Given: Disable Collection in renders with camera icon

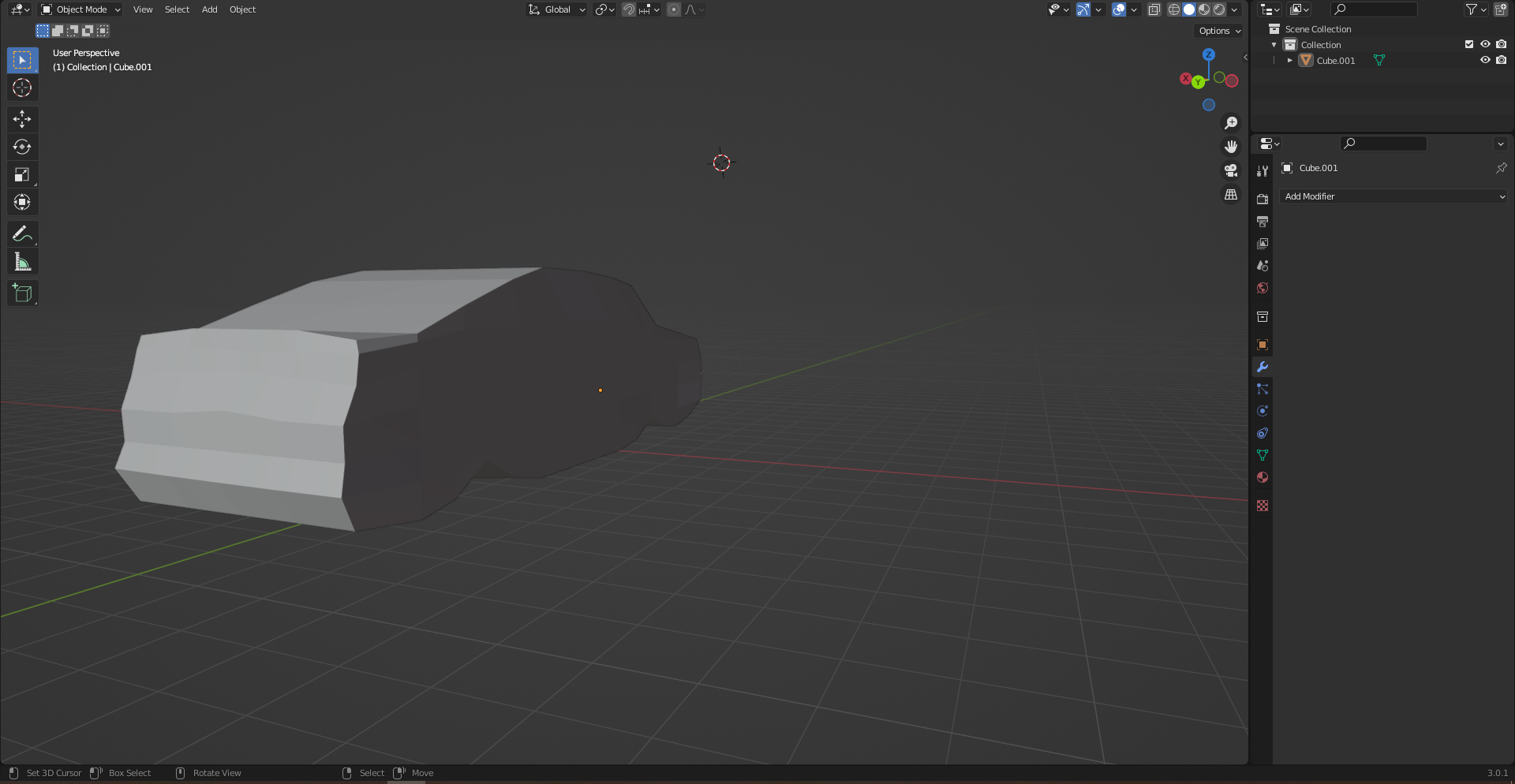Looking at the screenshot, I should [x=1501, y=44].
